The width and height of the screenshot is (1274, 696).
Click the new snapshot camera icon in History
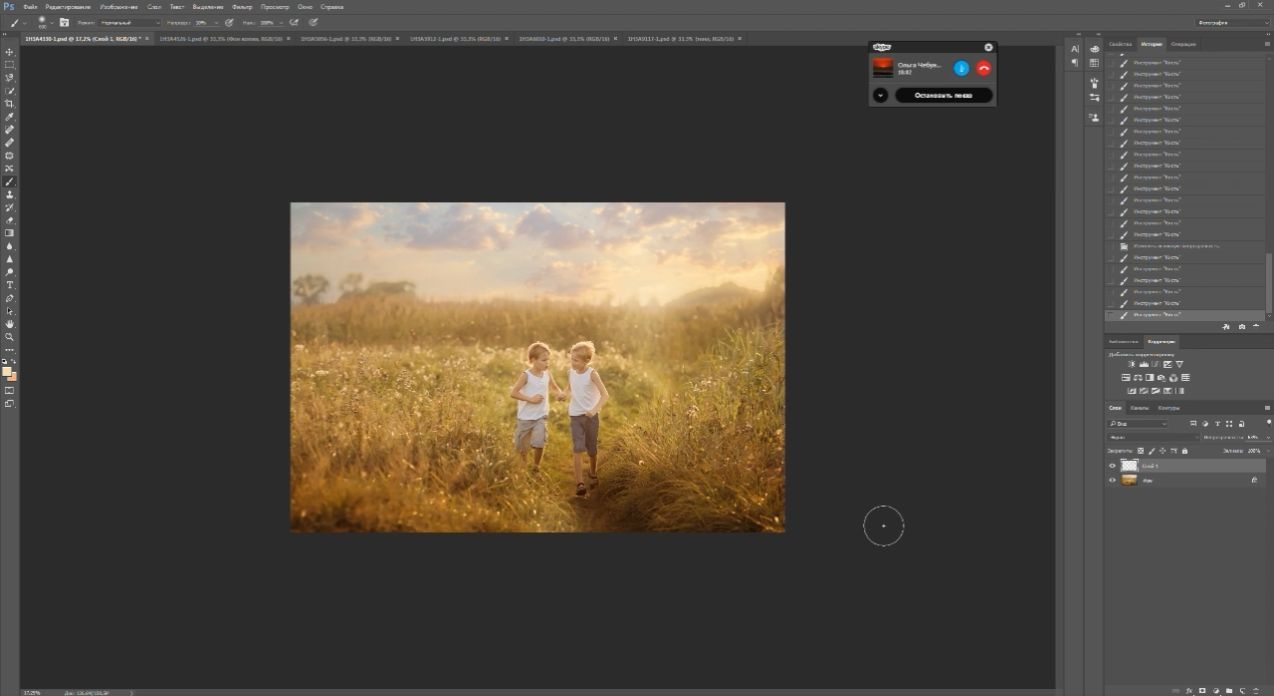[x=1242, y=327]
